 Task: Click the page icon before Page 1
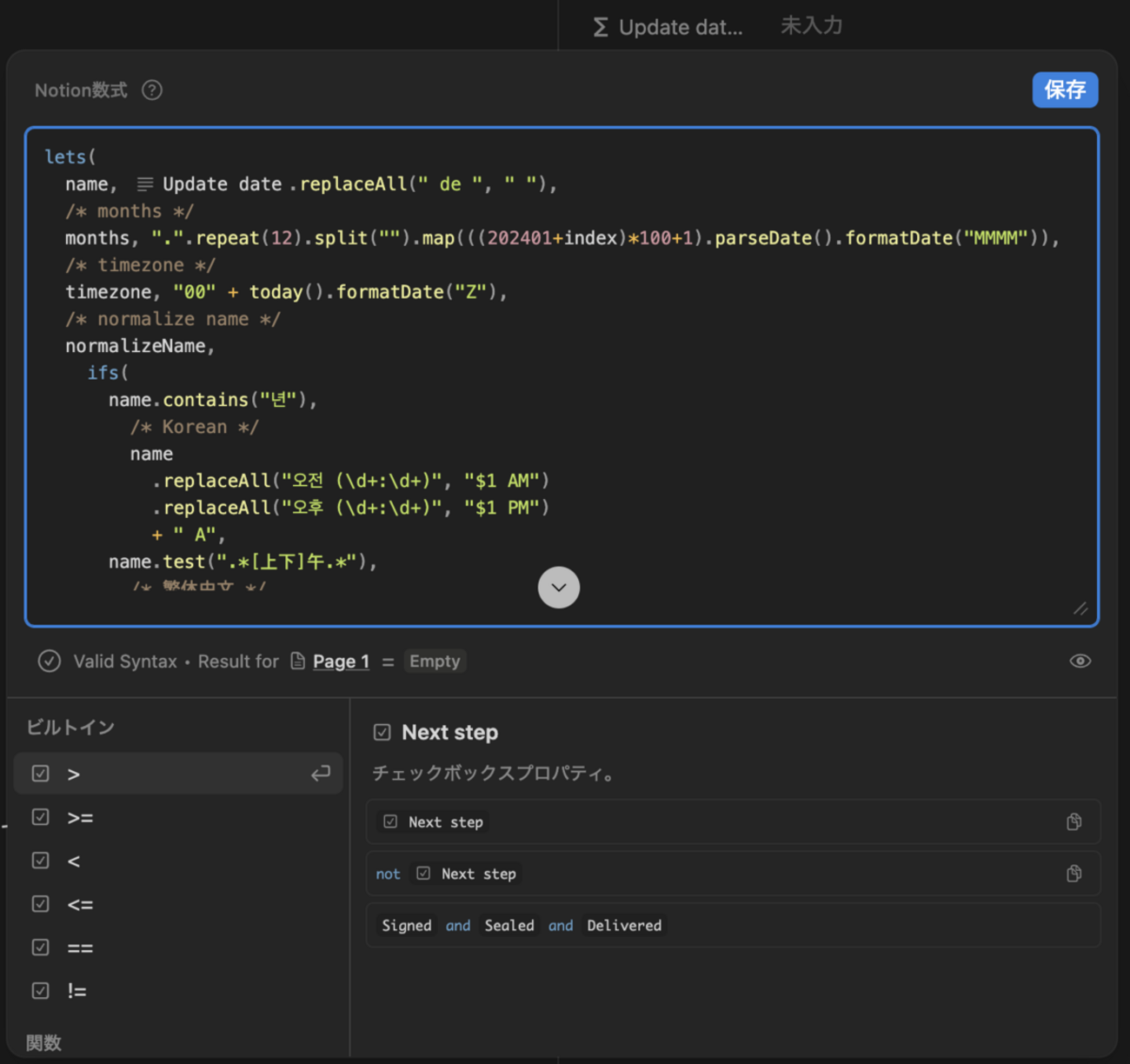point(297,661)
